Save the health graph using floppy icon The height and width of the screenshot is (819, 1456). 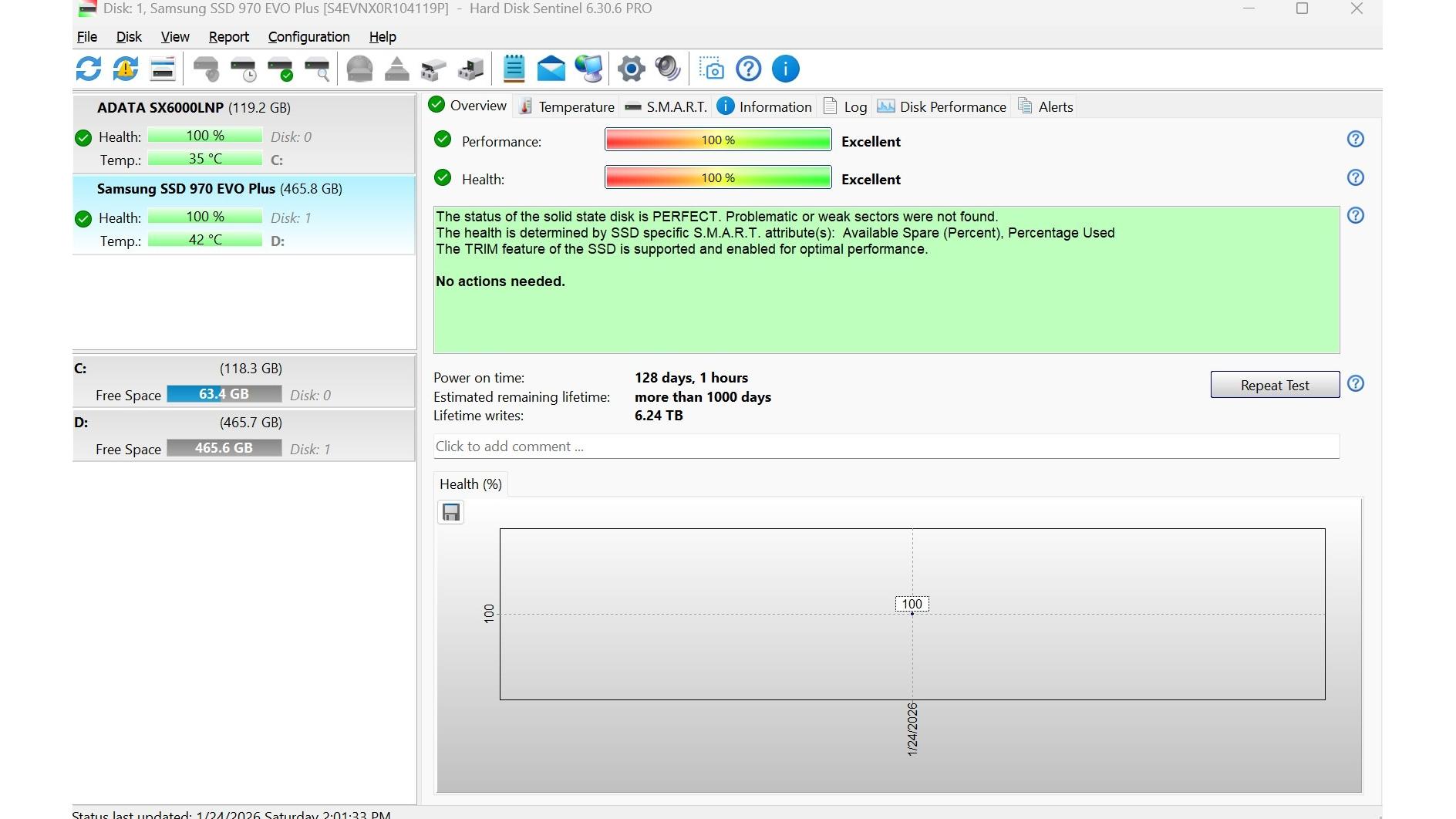click(x=451, y=512)
